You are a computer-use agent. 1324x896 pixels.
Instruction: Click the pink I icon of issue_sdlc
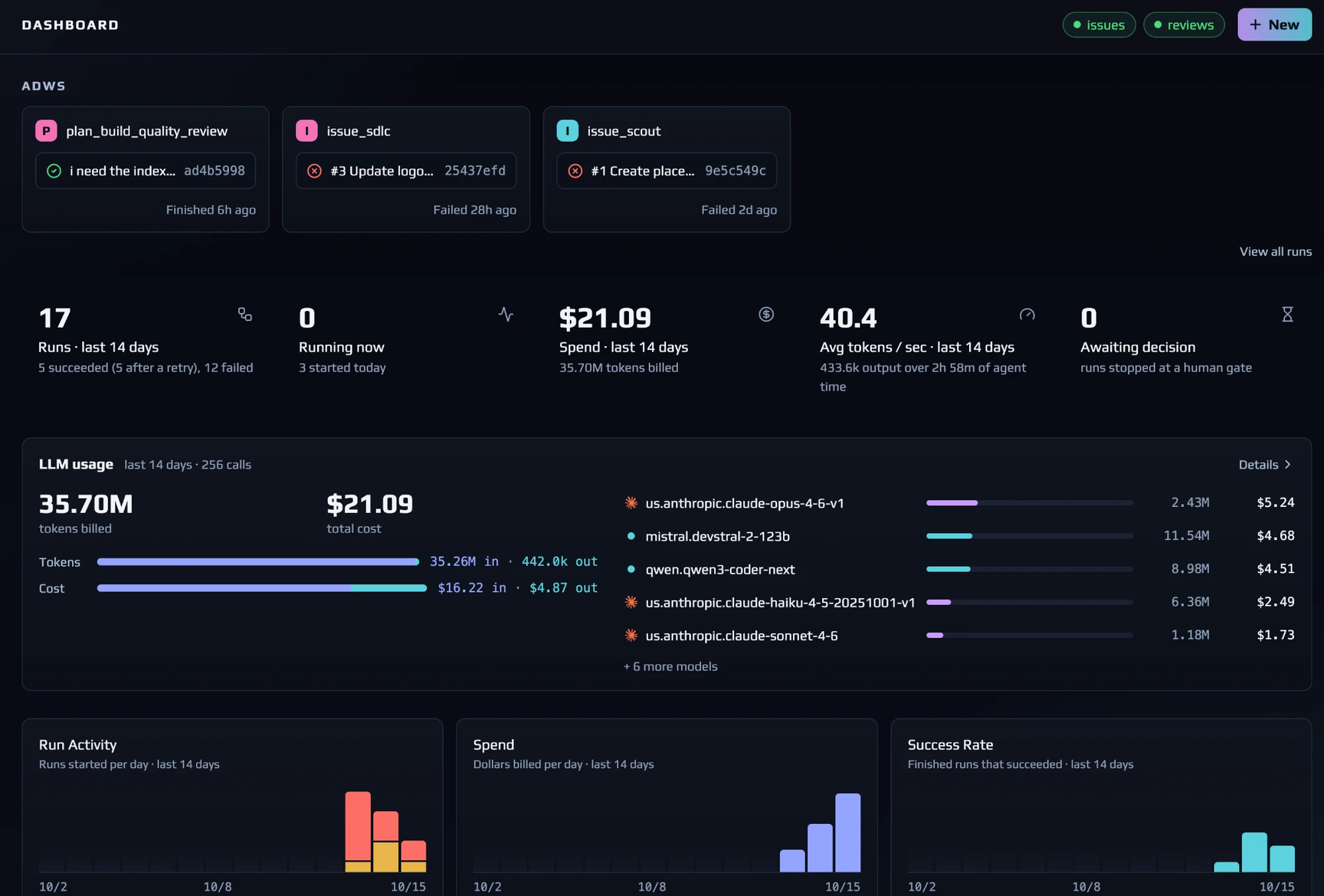[306, 131]
